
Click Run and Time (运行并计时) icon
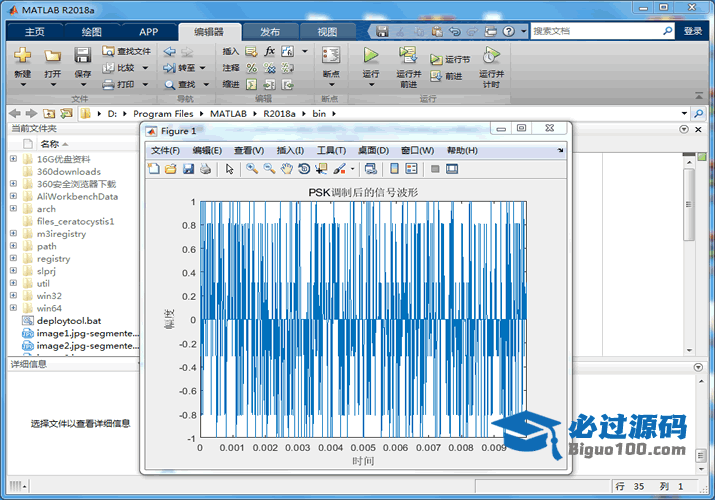[x=491, y=55]
